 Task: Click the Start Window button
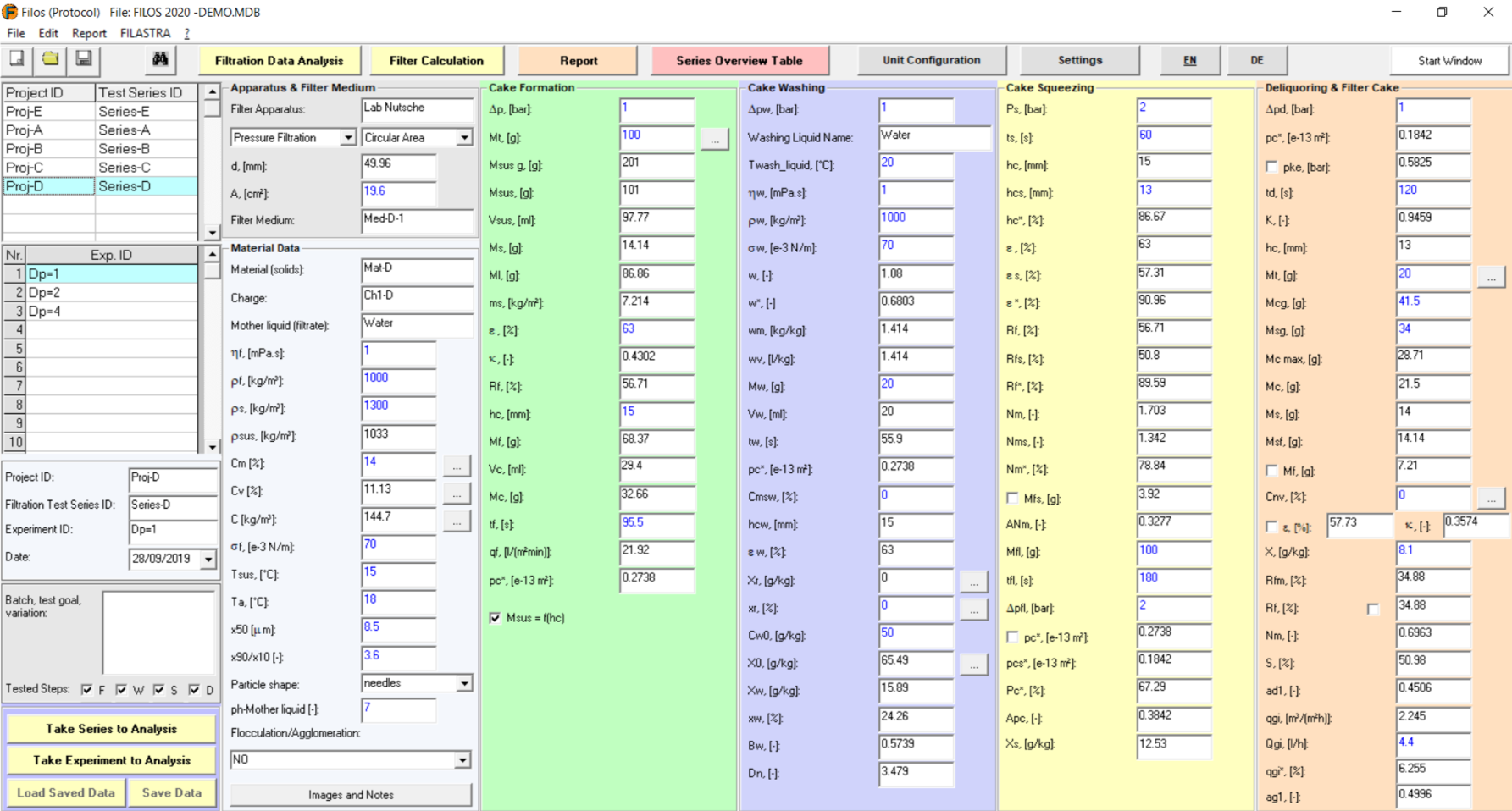point(1449,61)
